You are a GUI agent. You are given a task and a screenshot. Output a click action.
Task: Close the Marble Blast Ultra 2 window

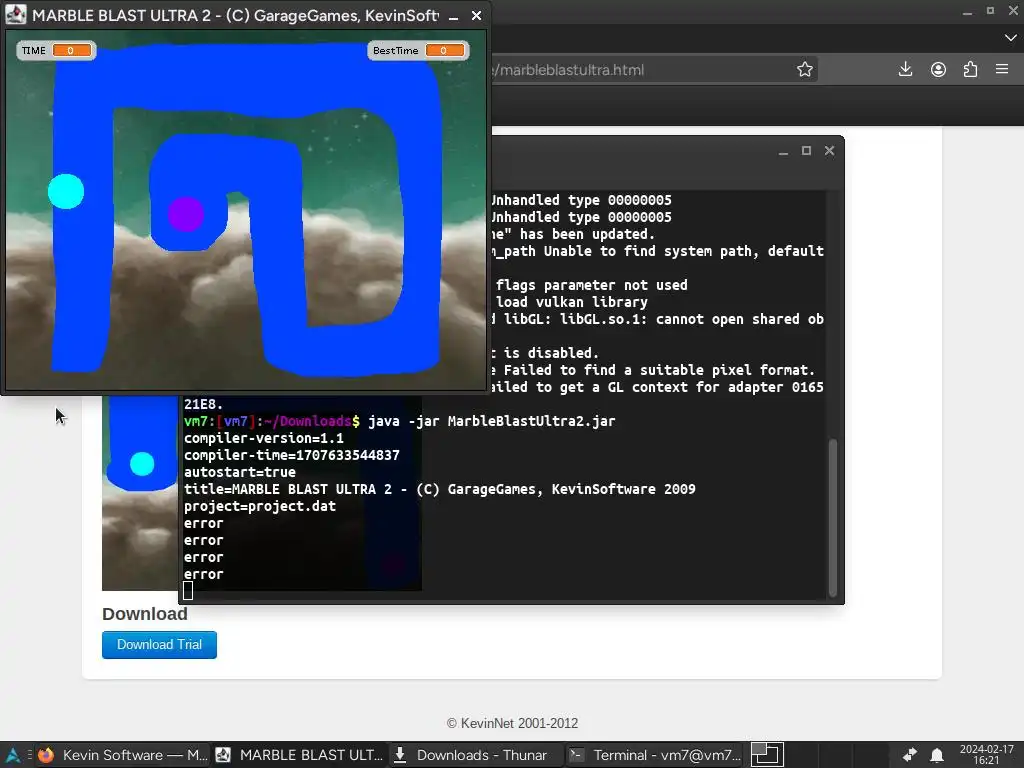pos(476,15)
